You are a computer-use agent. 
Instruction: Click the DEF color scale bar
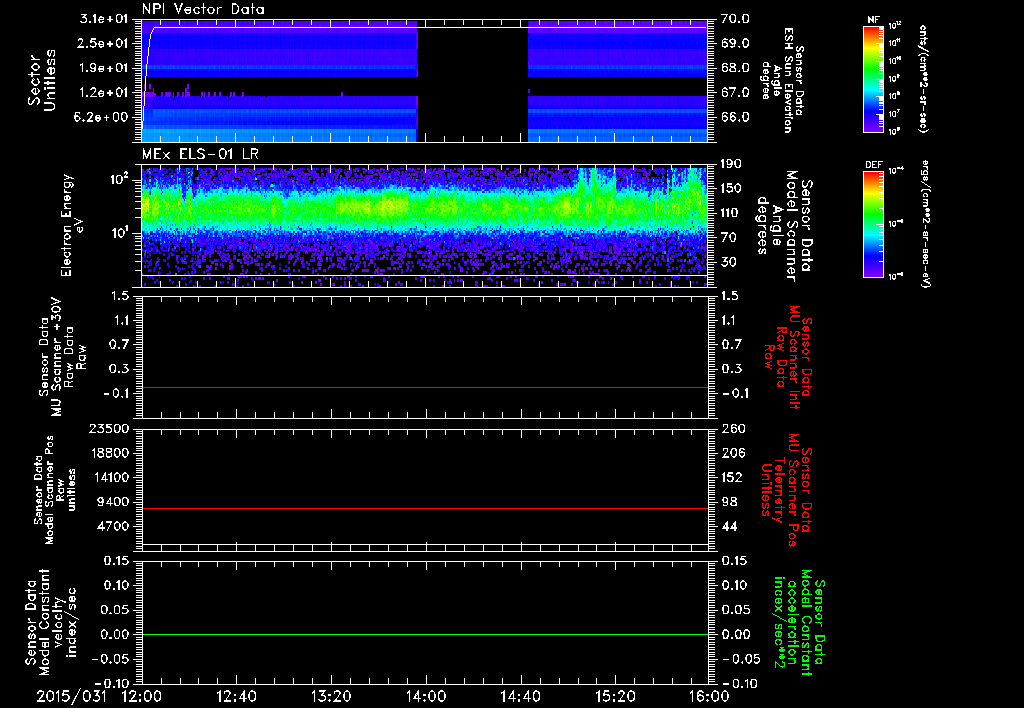pyautogui.click(x=873, y=223)
